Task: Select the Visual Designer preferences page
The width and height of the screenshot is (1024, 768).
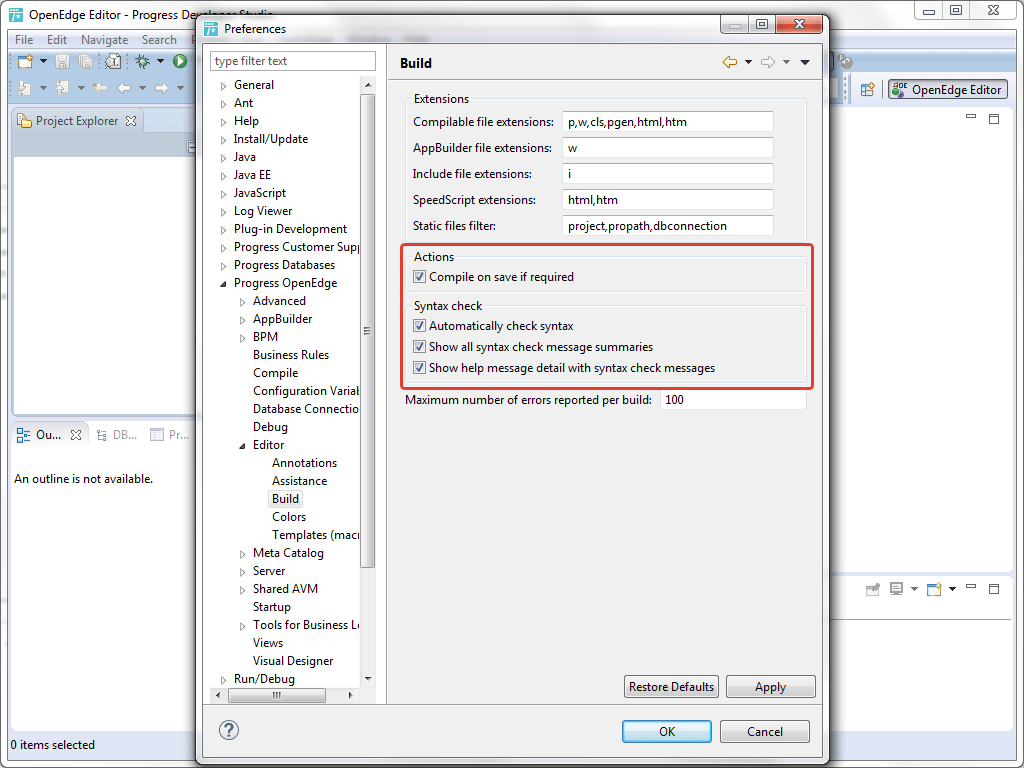Action: click(x=293, y=662)
